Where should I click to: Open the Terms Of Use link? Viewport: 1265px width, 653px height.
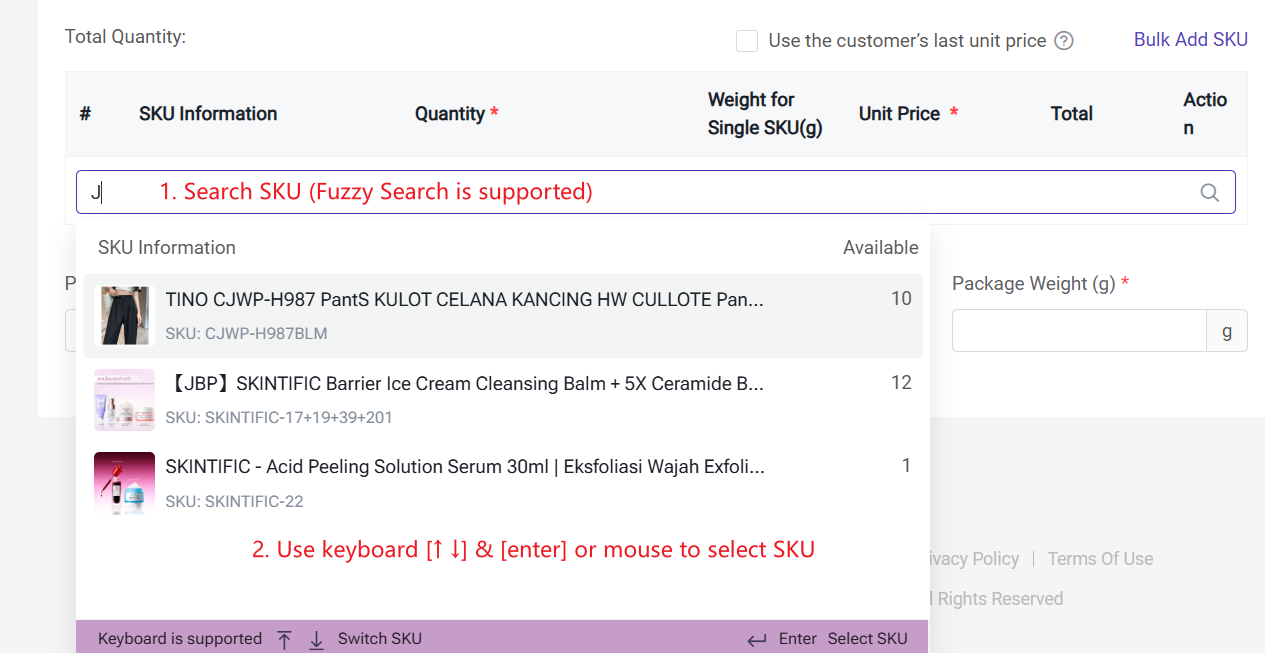[x=1100, y=559]
